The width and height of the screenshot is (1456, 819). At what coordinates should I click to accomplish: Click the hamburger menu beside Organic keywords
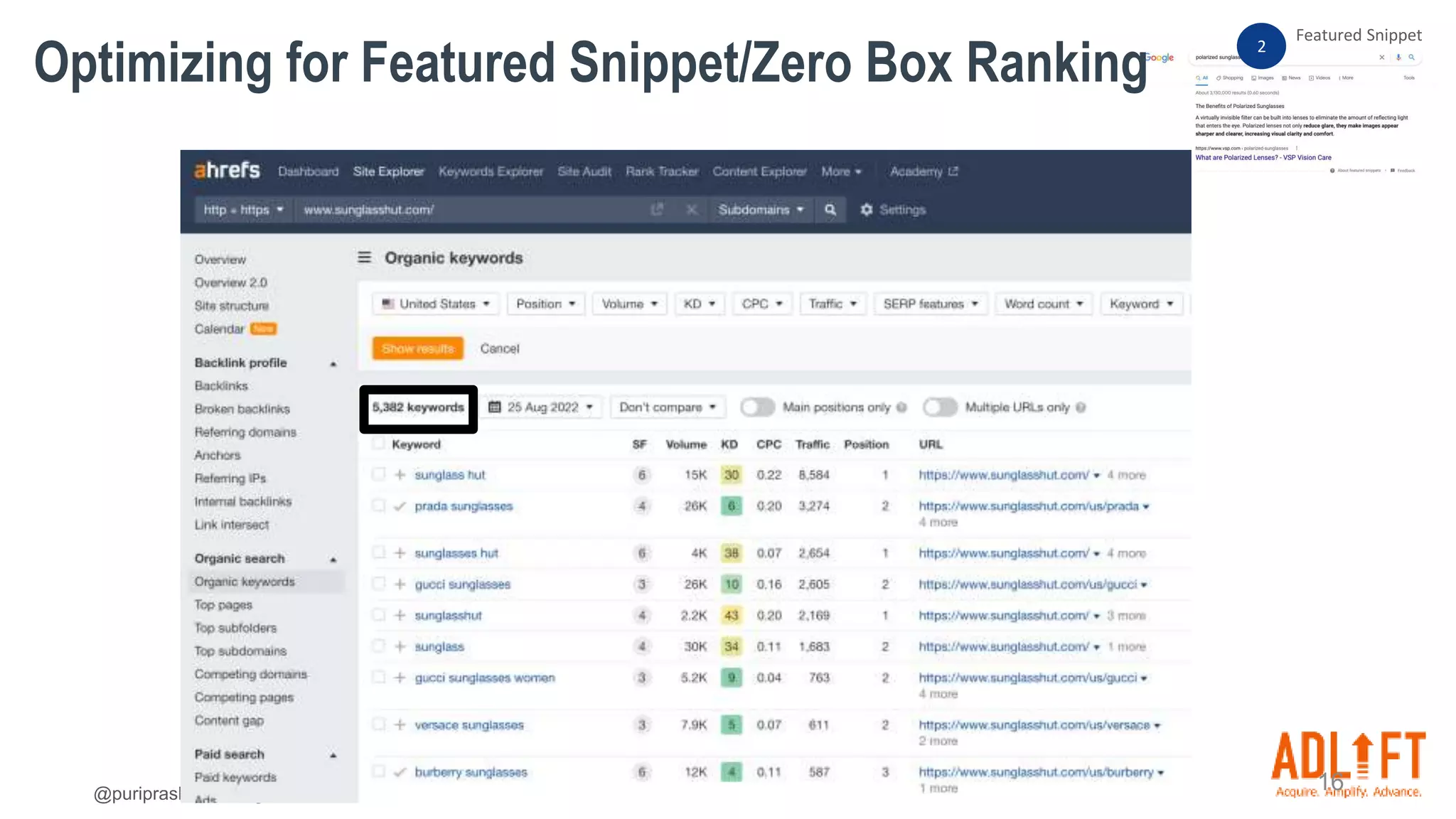[364, 257]
